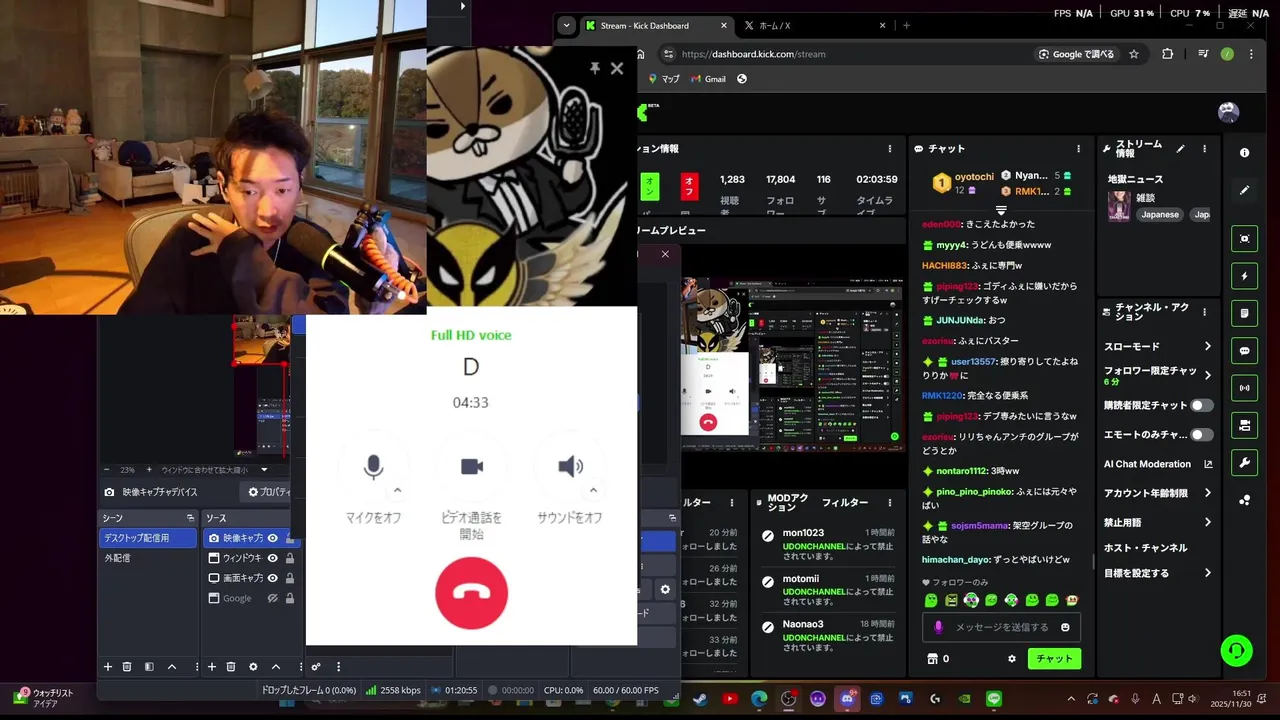This screenshot has width=1280, height=720.
Task: Hide the 画面キャプチャ source with its eye icon
Action: point(272,578)
